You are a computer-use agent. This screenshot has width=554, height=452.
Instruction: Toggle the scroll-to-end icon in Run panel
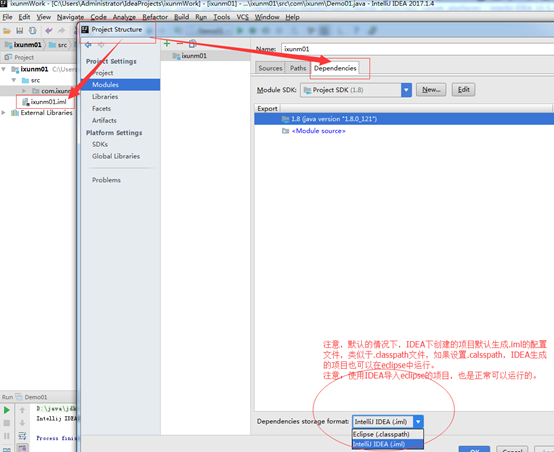point(22,448)
